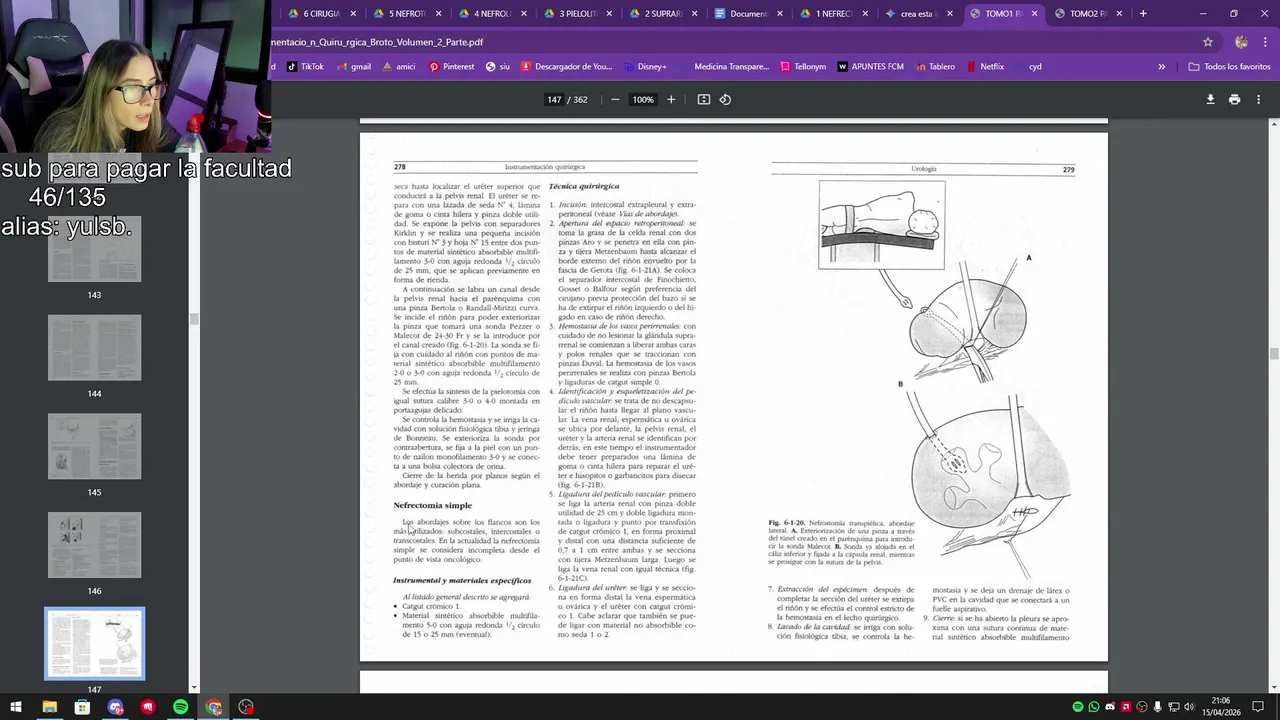Open a new browser tab

(1143, 14)
